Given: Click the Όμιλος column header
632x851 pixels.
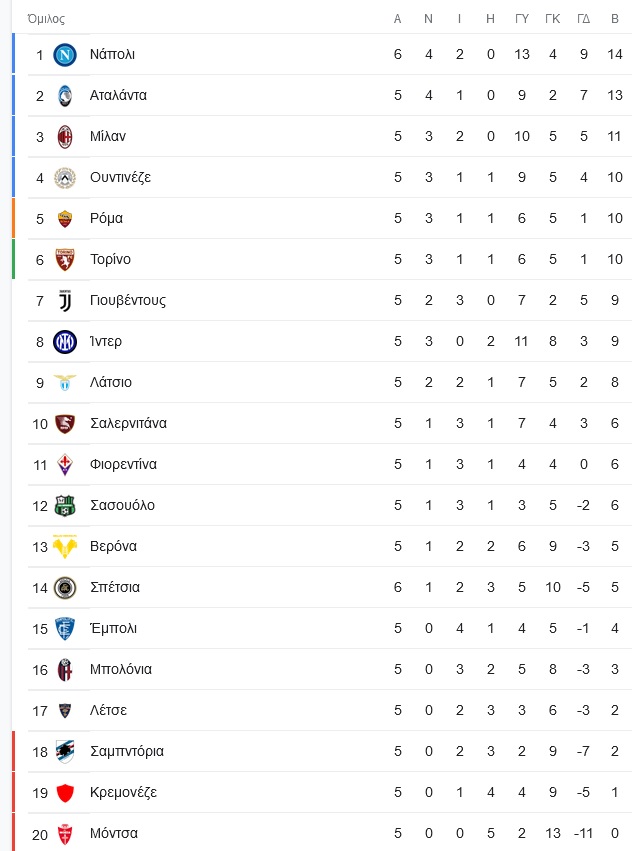Looking at the screenshot, I should pos(46,19).
